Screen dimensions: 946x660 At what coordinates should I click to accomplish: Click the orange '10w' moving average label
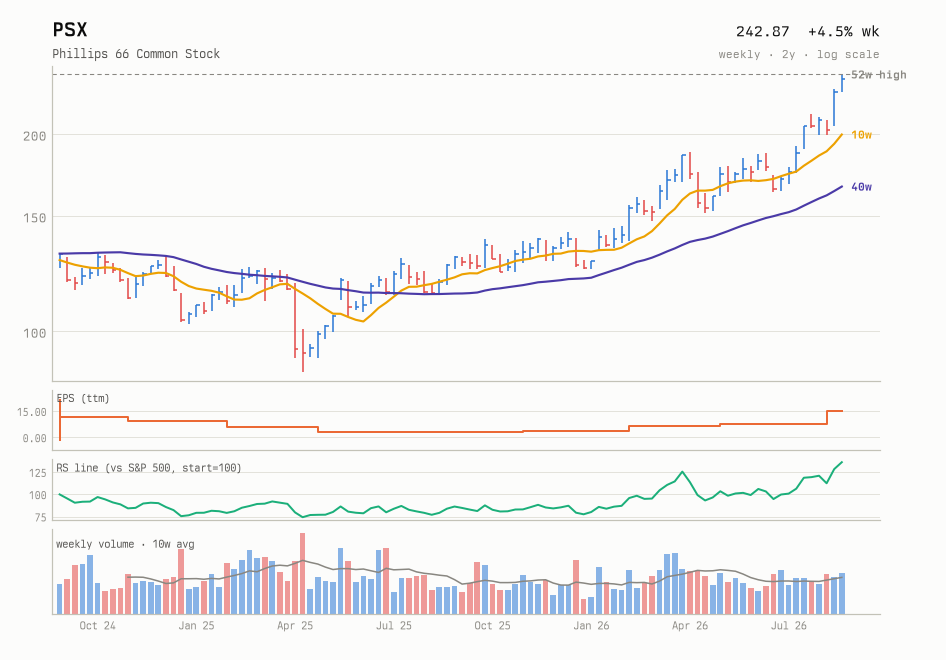[x=862, y=135]
